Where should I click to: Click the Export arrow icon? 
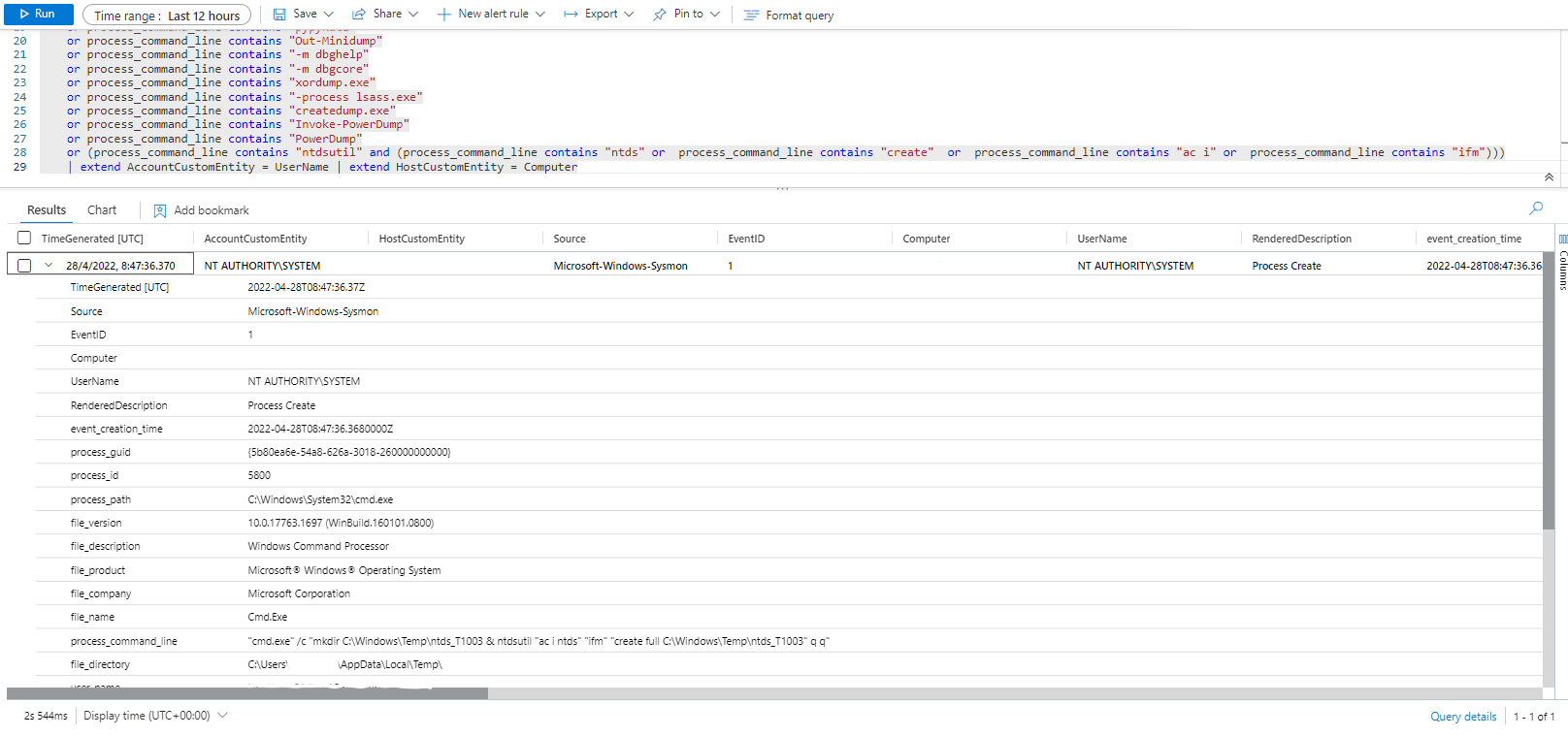(x=571, y=15)
